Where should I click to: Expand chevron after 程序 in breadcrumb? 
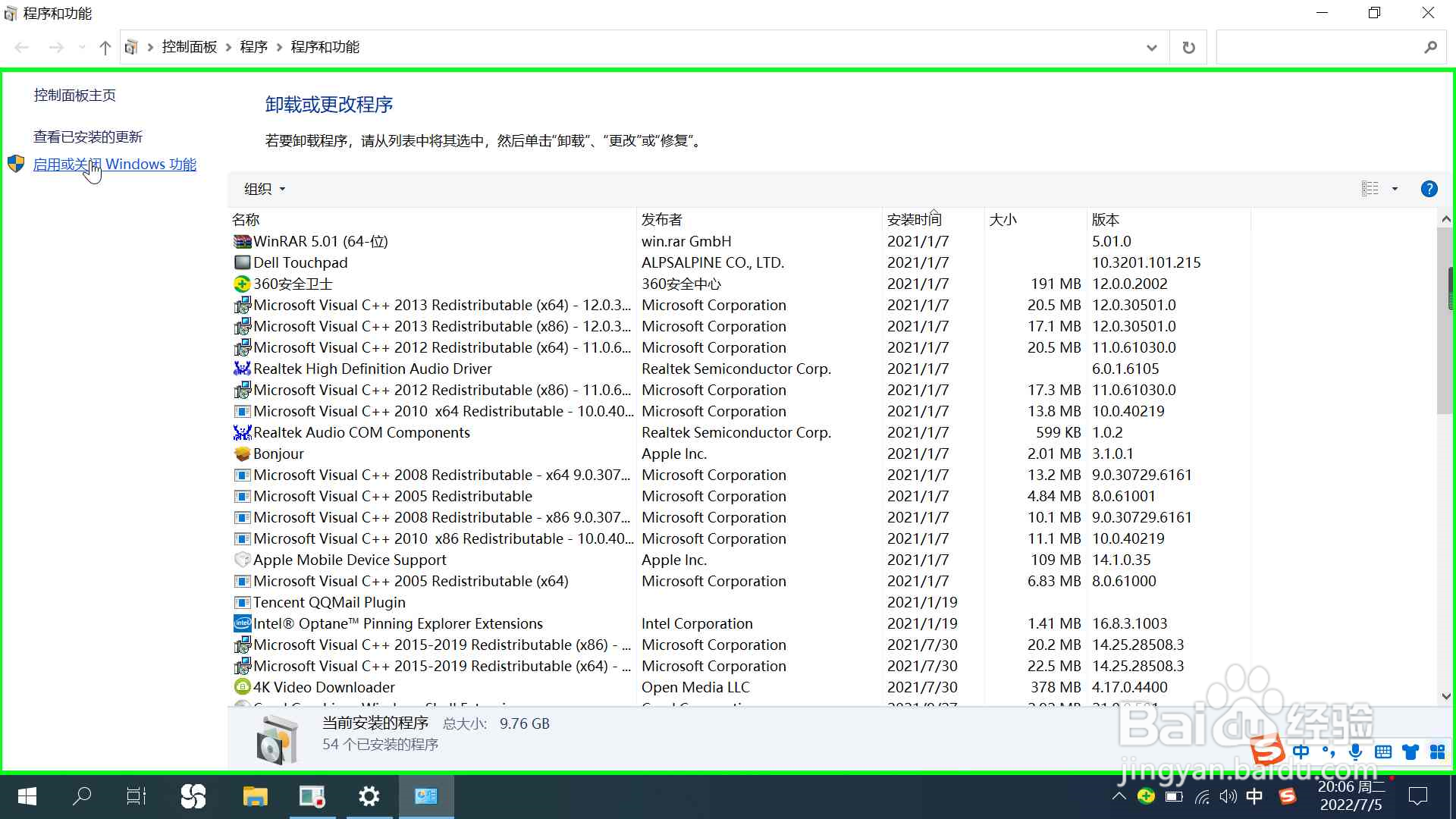[279, 47]
